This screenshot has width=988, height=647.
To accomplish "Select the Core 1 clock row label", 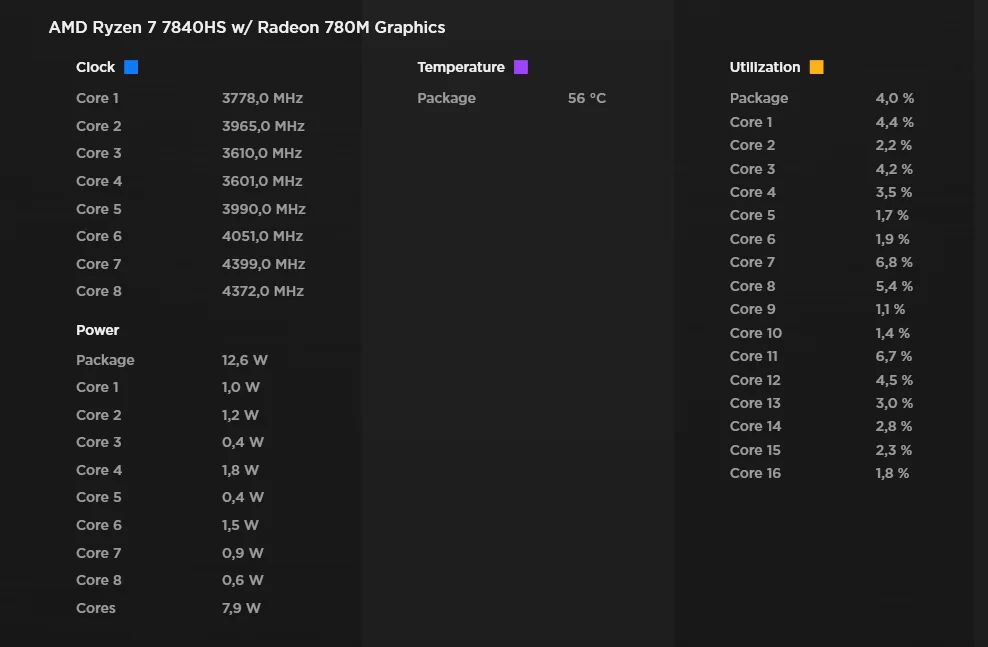I will 98,98.
